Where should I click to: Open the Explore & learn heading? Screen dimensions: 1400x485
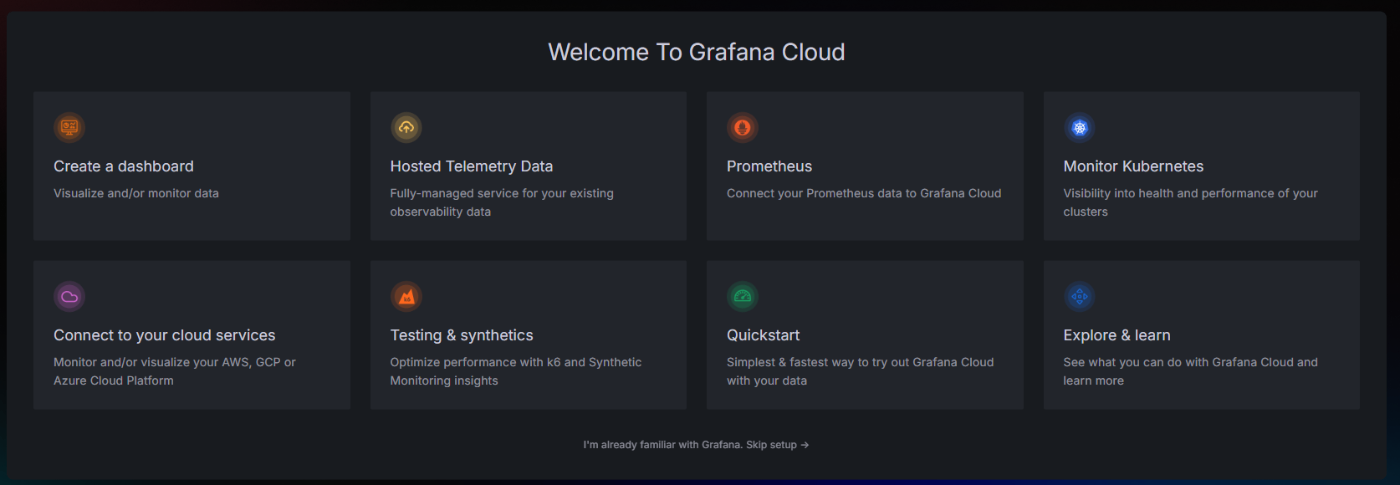click(x=1116, y=335)
